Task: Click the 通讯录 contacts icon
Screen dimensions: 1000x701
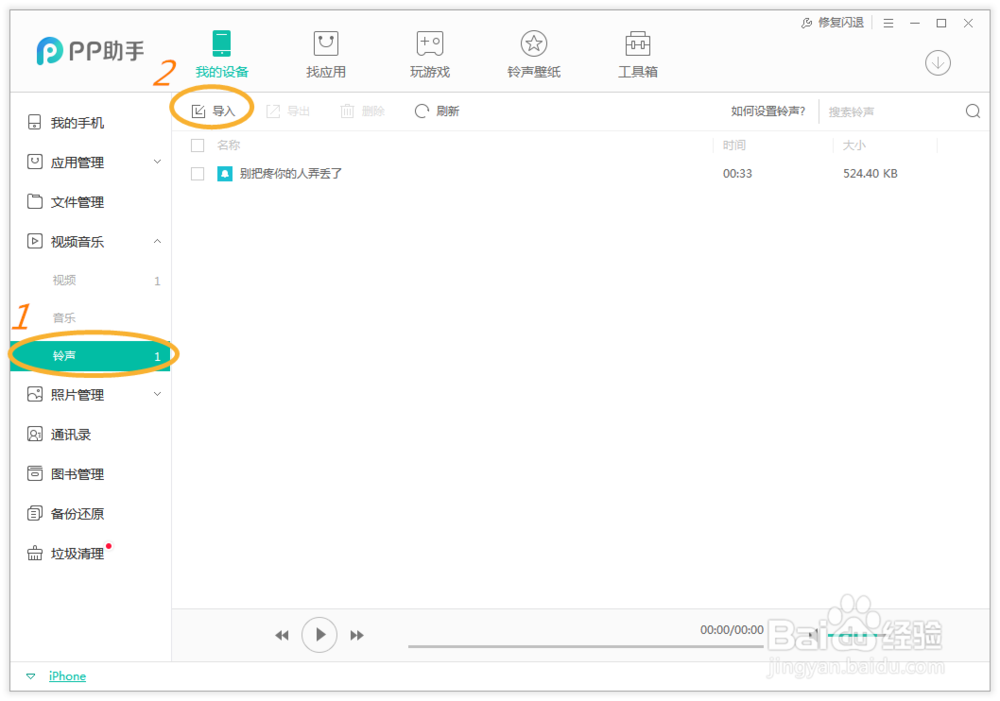Action: (34, 434)
